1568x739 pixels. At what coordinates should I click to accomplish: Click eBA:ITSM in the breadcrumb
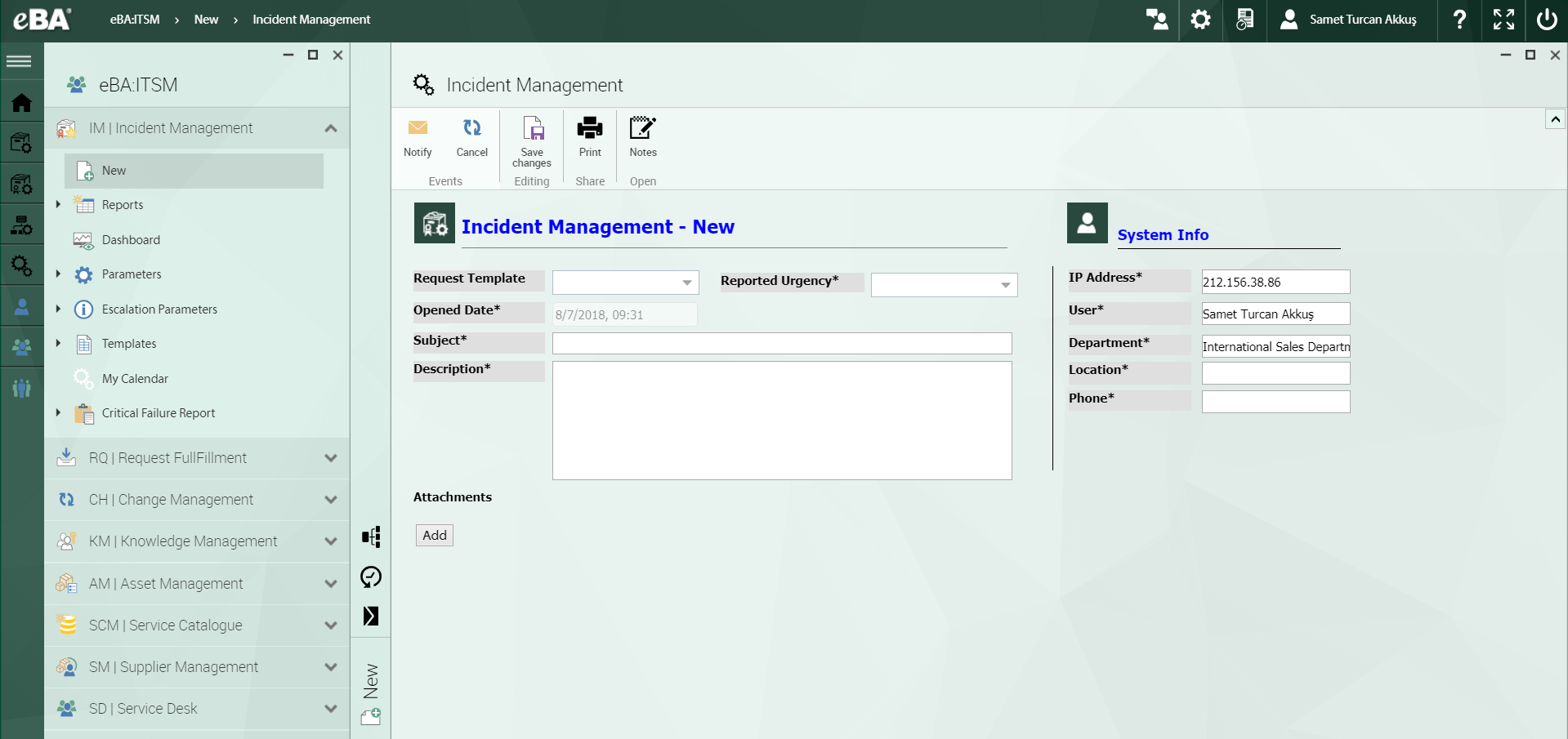pos(135,20)
